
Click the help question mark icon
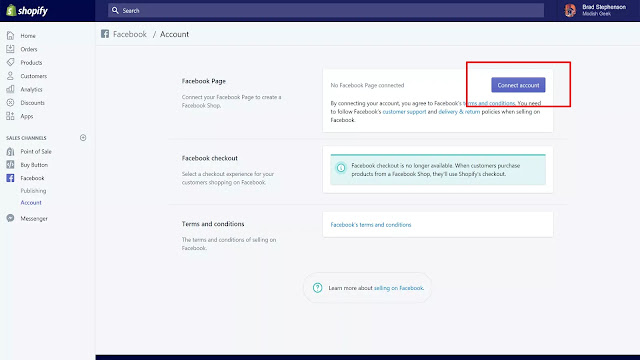coord(317,288)
